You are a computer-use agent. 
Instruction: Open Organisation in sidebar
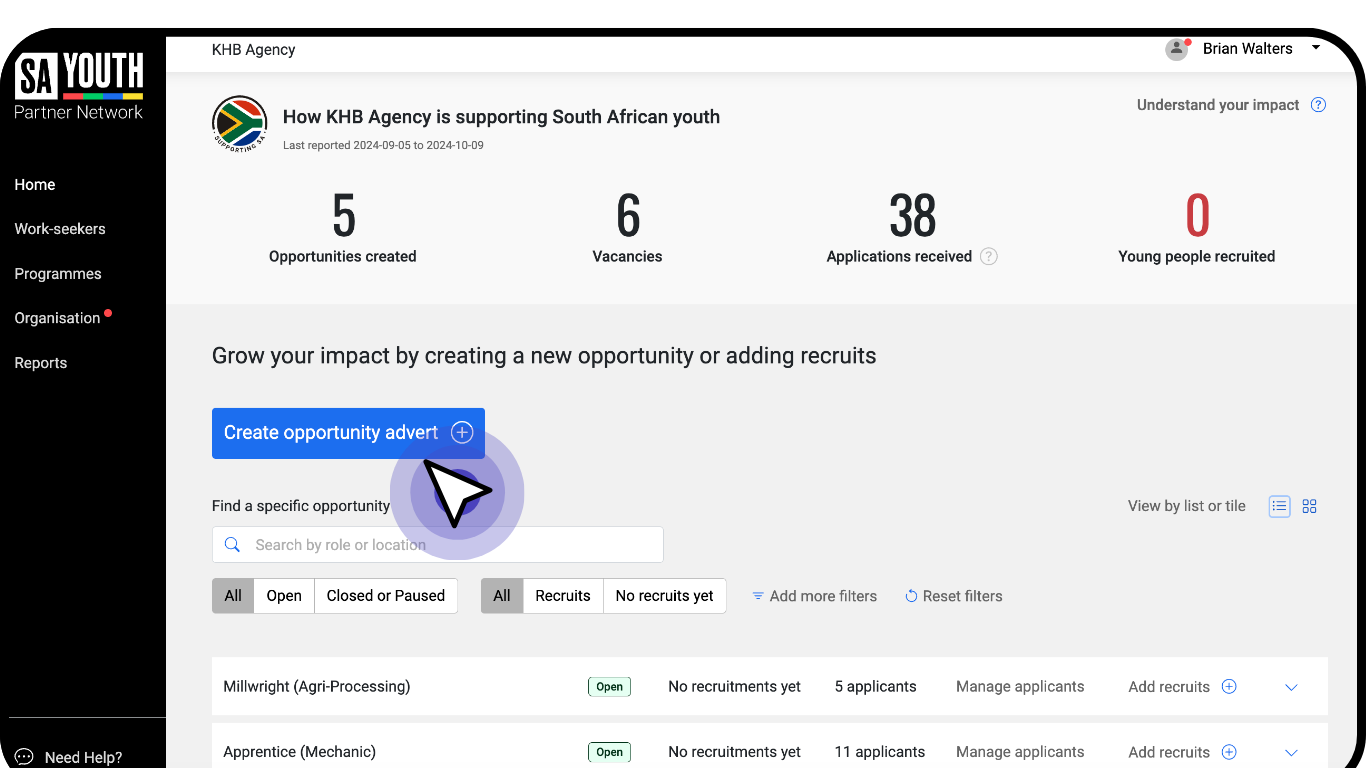pyautogui.click(x=57, y=318)
